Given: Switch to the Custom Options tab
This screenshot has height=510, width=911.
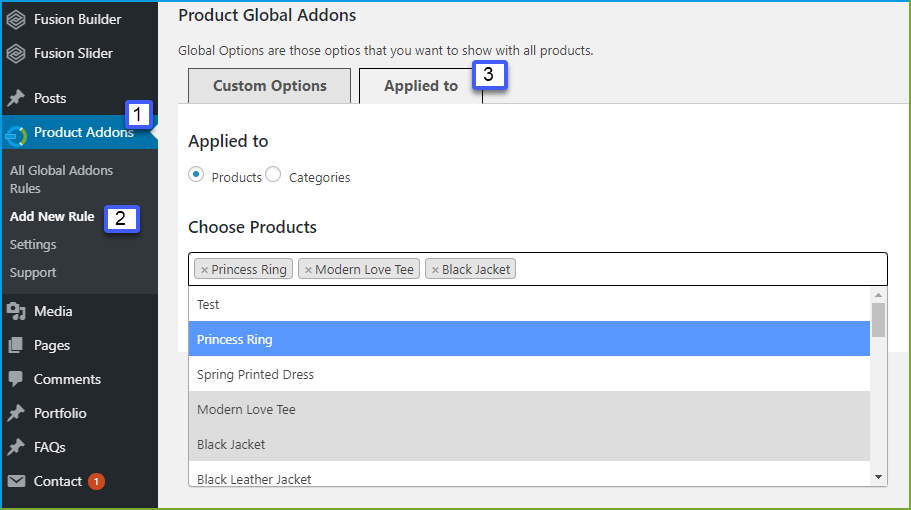Looking at the screenshot, I should pos(270,86).
